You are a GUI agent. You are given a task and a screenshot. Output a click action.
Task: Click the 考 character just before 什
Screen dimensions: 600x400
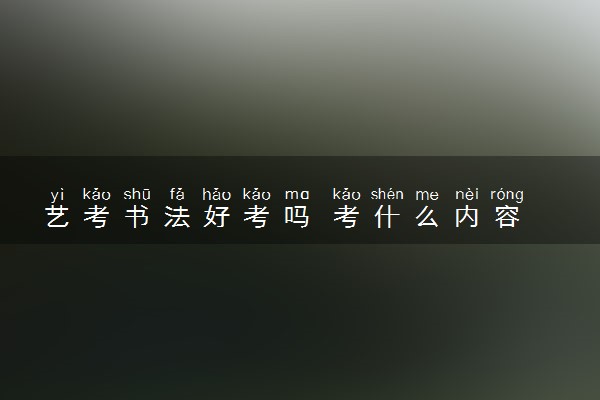pyautogui.click(x=346, y=217)
